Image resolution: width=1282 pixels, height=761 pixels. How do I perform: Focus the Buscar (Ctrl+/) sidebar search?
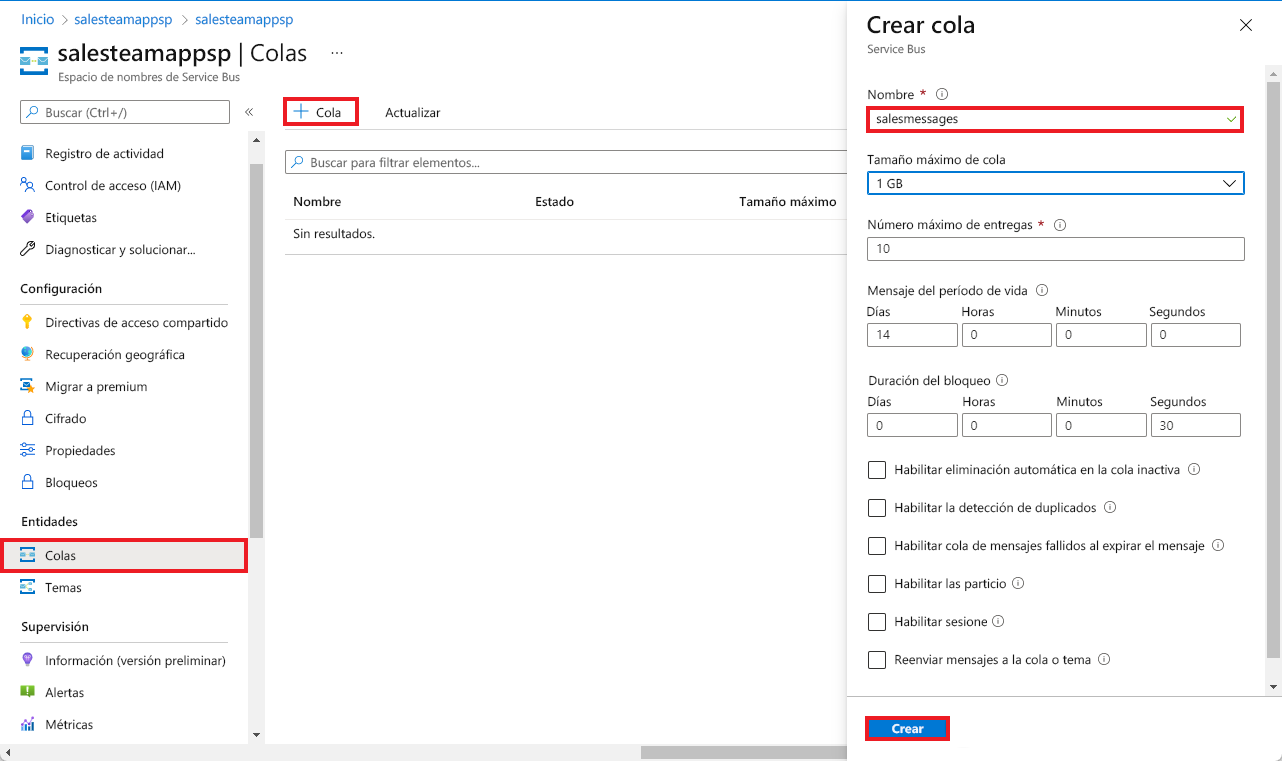[125, 112]
